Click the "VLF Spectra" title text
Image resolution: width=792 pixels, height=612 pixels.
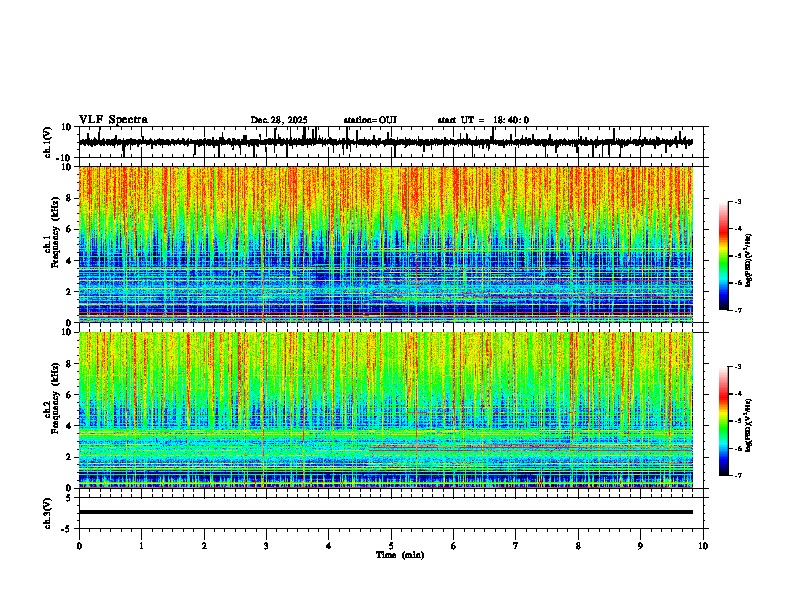pyautogui.click(x=113, y=120)
